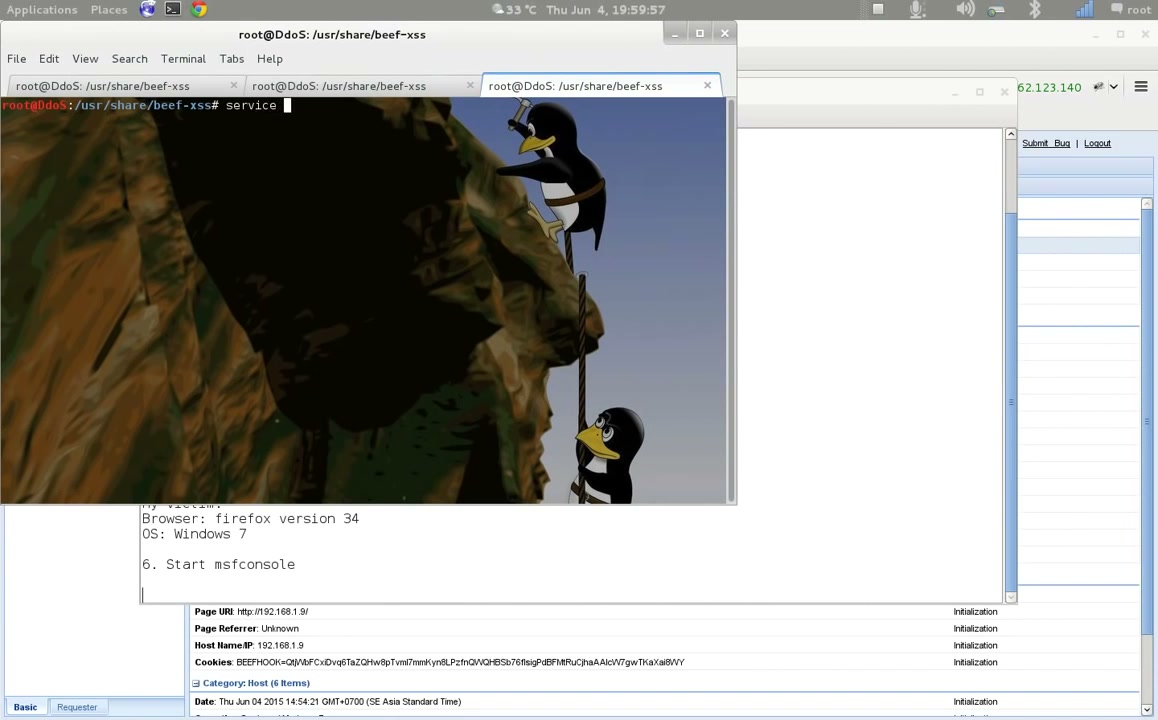The image size is (1158, 720).
Task: Close the first terminal tab
Action: tap(233, 86)
